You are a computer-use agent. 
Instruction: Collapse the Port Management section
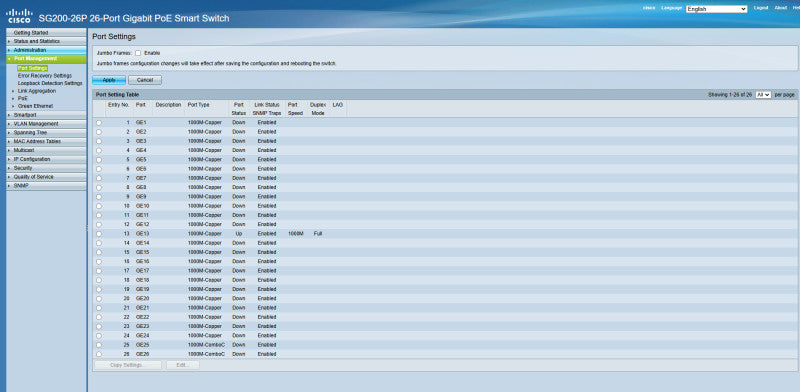46,59
